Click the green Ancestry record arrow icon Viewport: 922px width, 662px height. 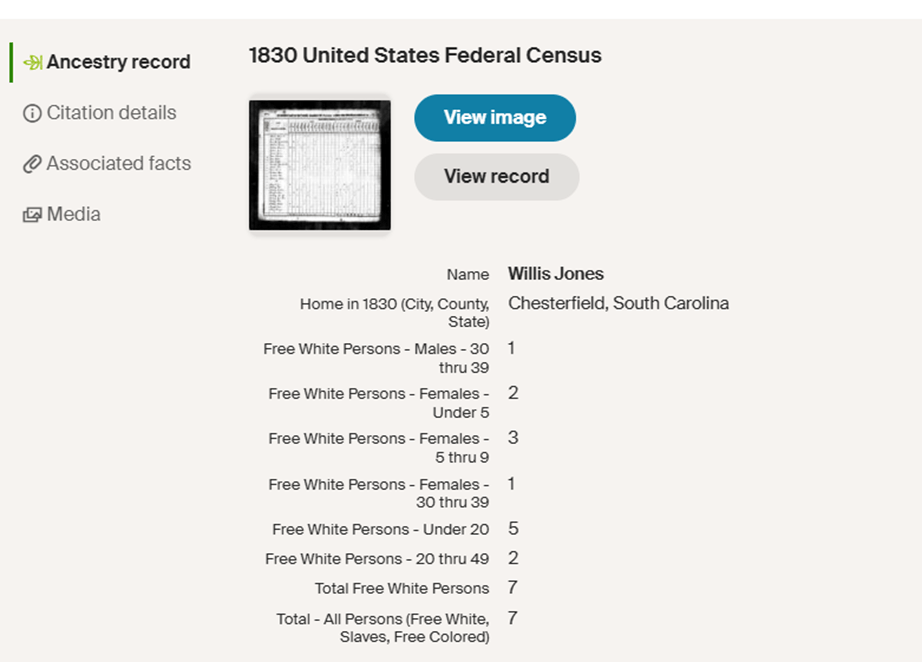pos(32,63)
